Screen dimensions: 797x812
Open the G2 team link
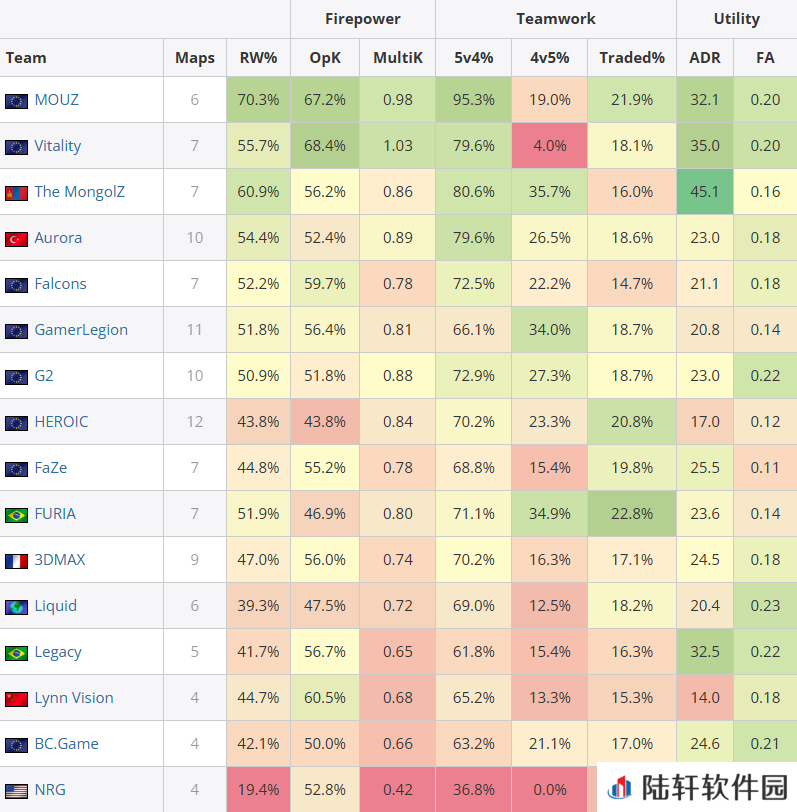[x=44, y=375]
